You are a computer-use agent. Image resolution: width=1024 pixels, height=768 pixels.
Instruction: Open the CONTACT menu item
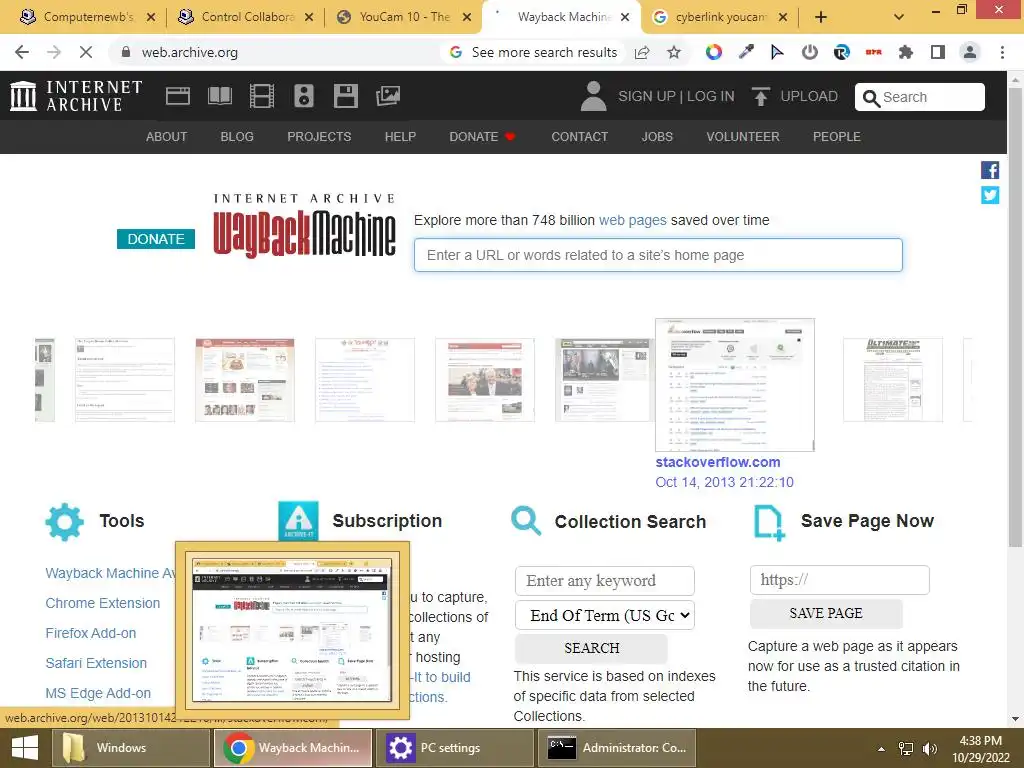579,136
